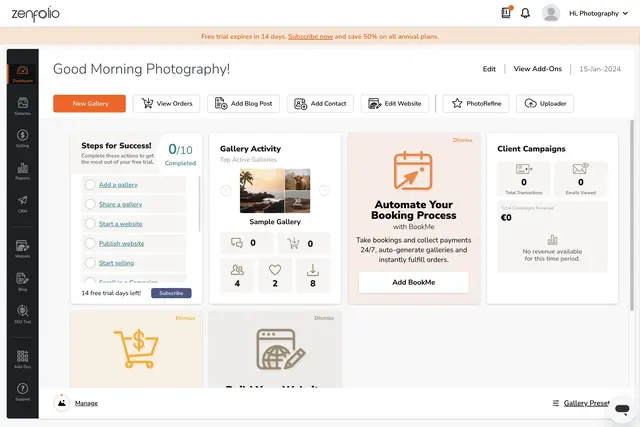Click the gallery comments count tile
Viewport: 640px width, 427px height.
247,243
